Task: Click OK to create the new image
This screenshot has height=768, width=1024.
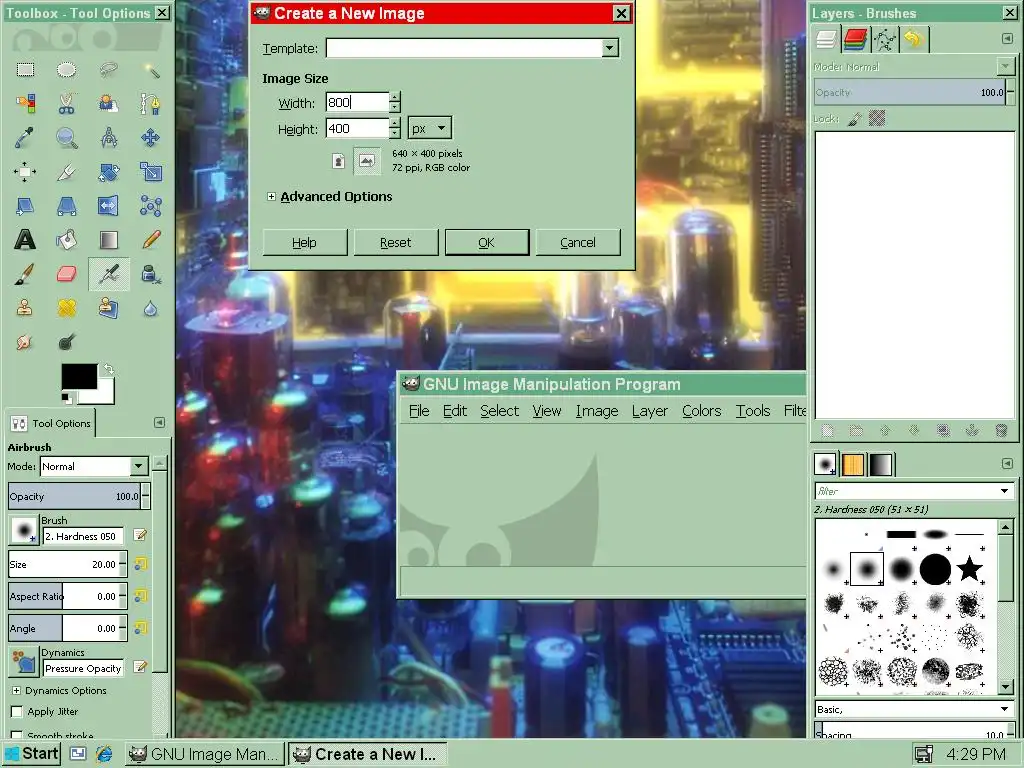Action: point(487,242)
